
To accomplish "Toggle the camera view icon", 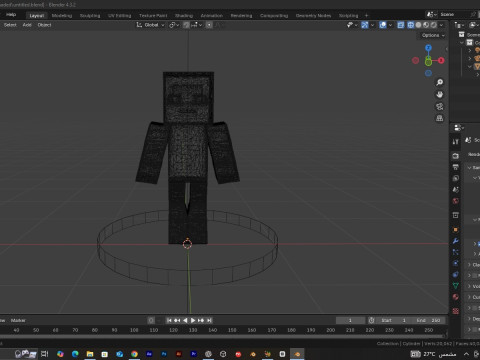I will pos(440,106).
